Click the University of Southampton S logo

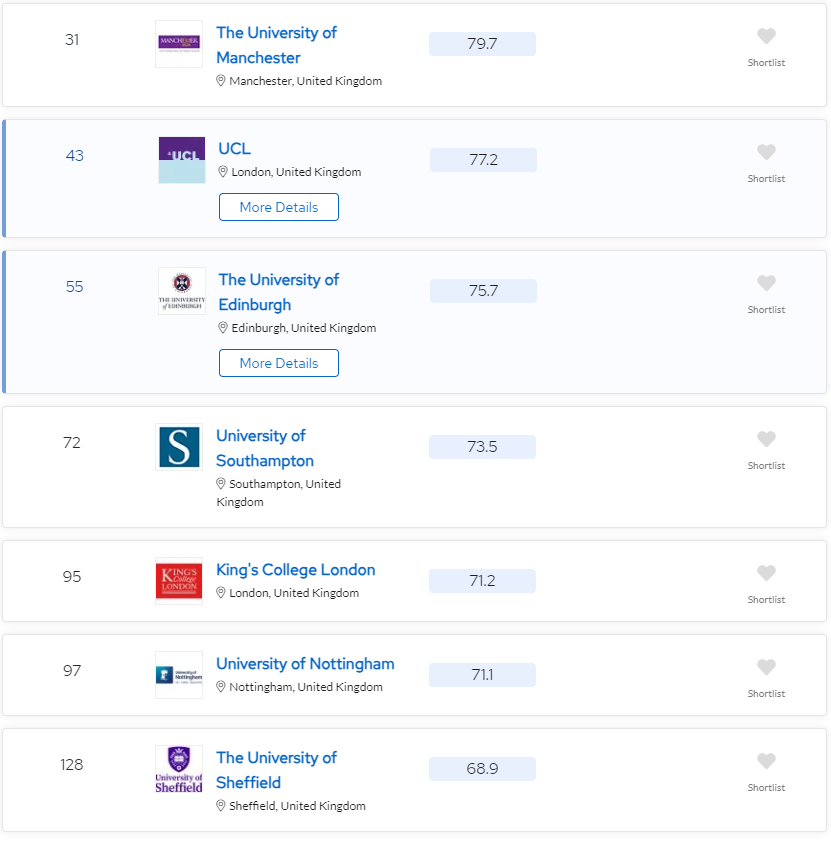(x=179, y=447)
